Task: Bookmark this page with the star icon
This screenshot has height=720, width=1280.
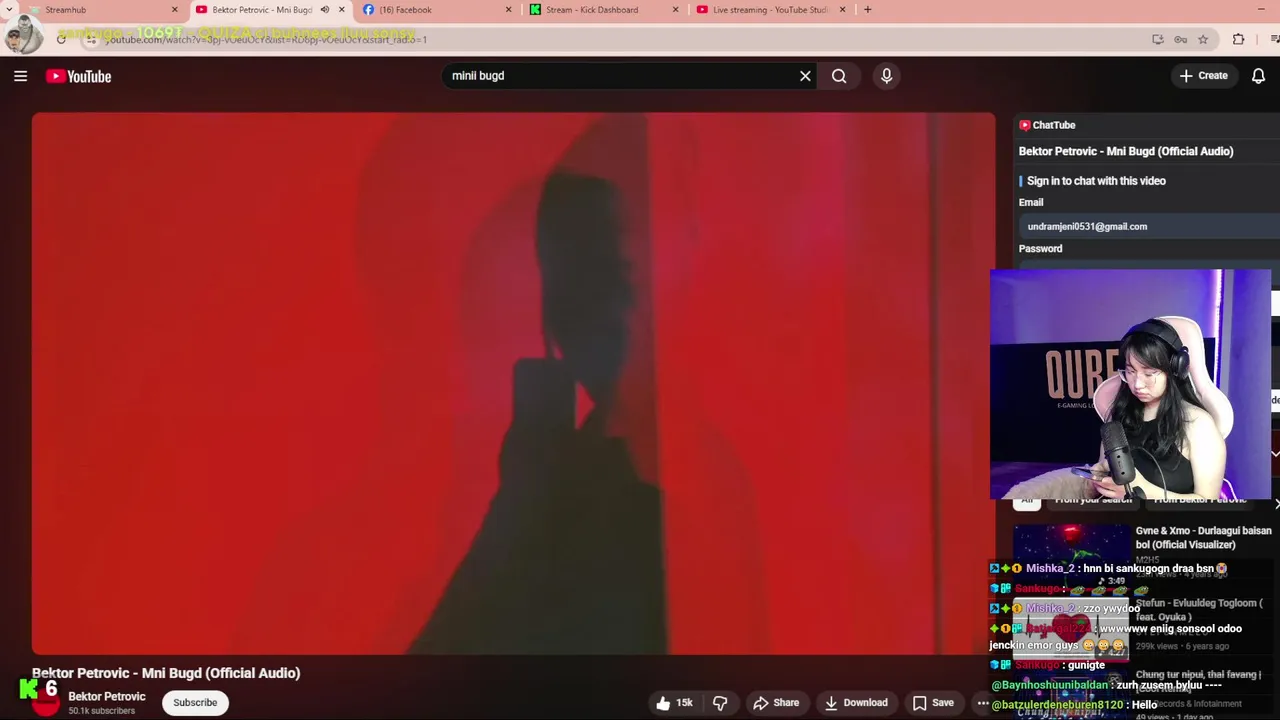Action: pos(1203,39)
